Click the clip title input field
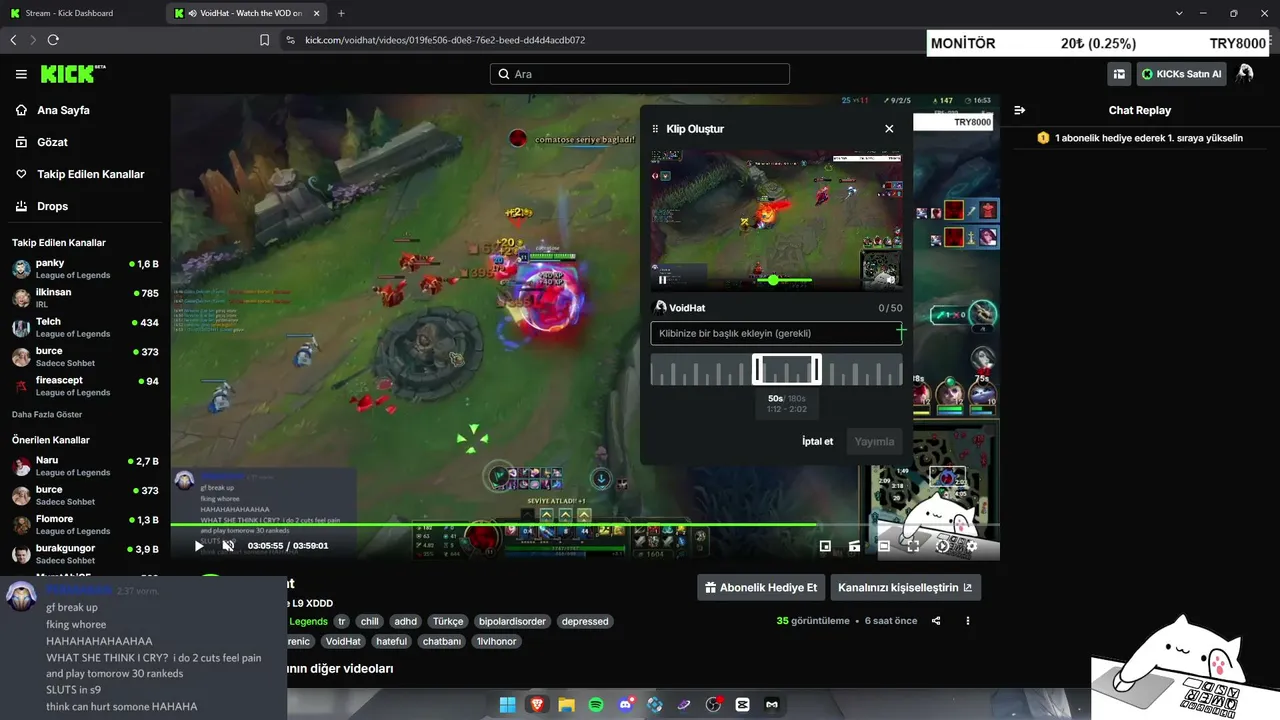Screen dimensions: 1280x720 click(x=776, y=333)
